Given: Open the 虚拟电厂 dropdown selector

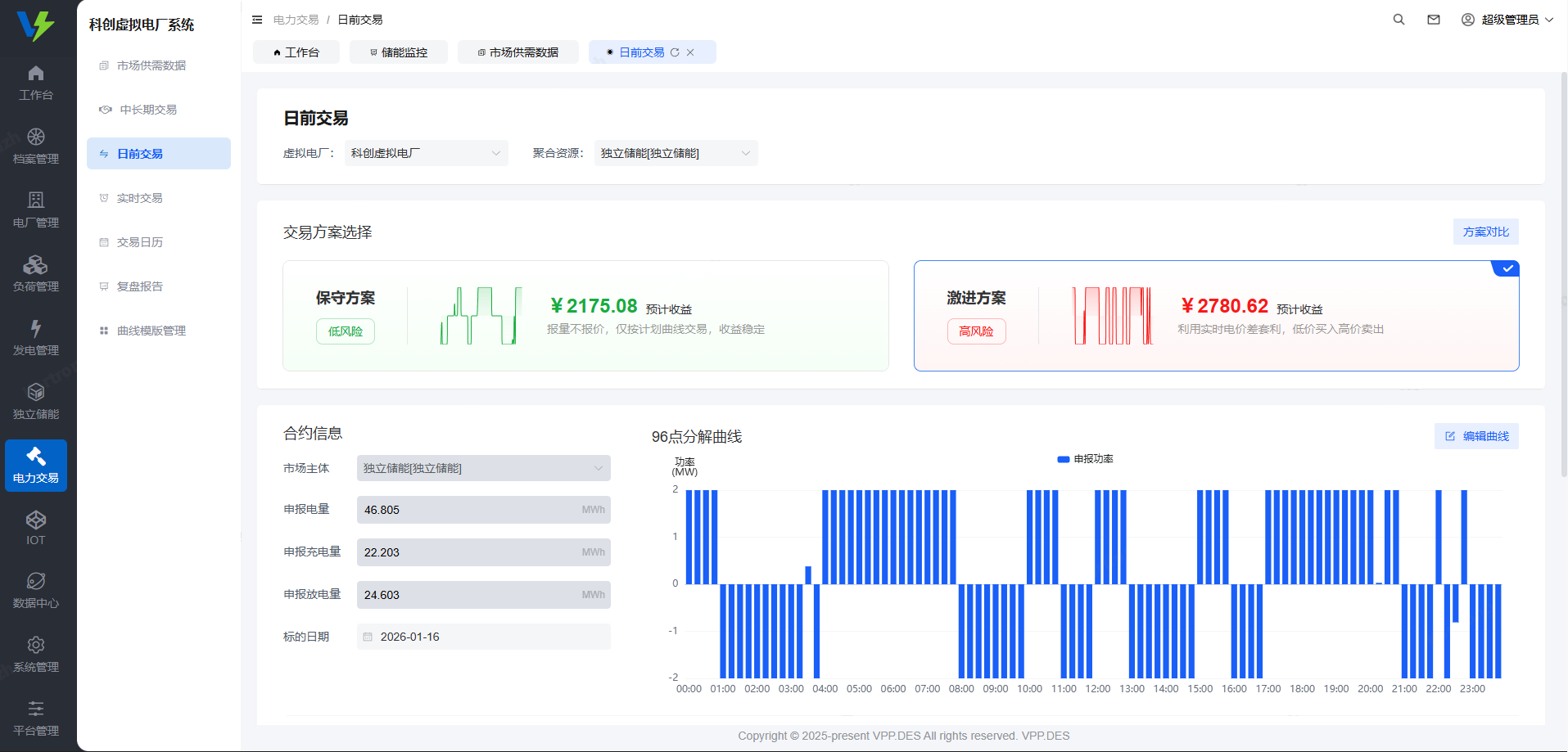Looking at the screenshot, I should point(426,153).
